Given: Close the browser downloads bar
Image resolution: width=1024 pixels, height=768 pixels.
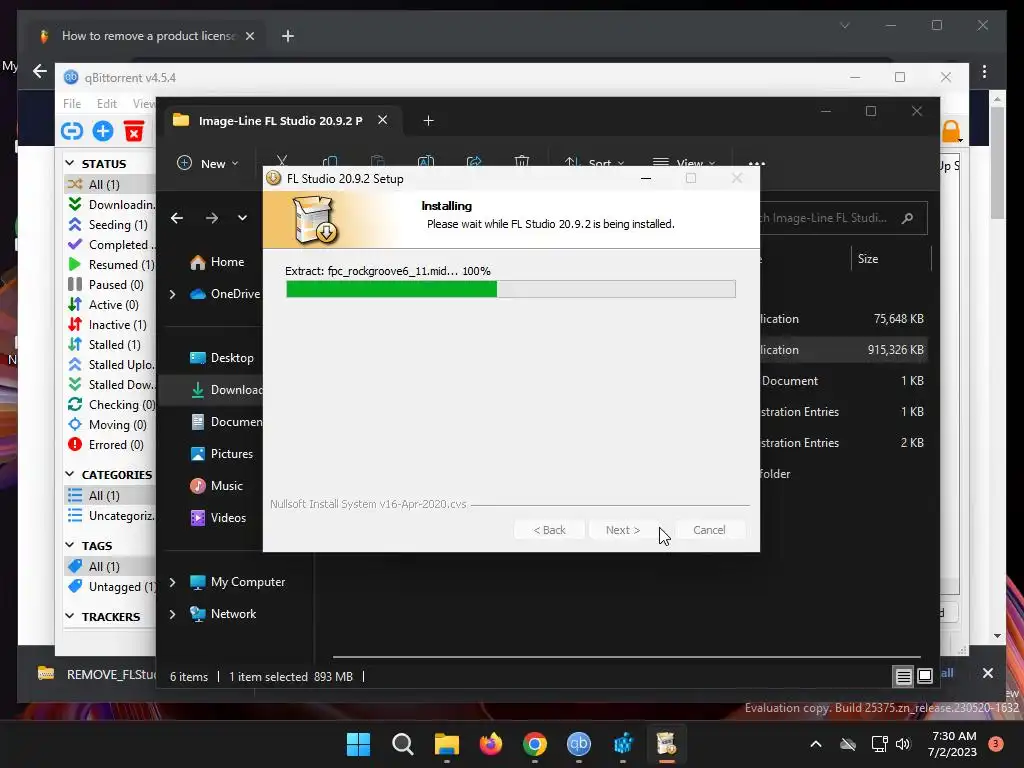Looking at the screenshot, I should pyautogui.click(x=987, y=673).
